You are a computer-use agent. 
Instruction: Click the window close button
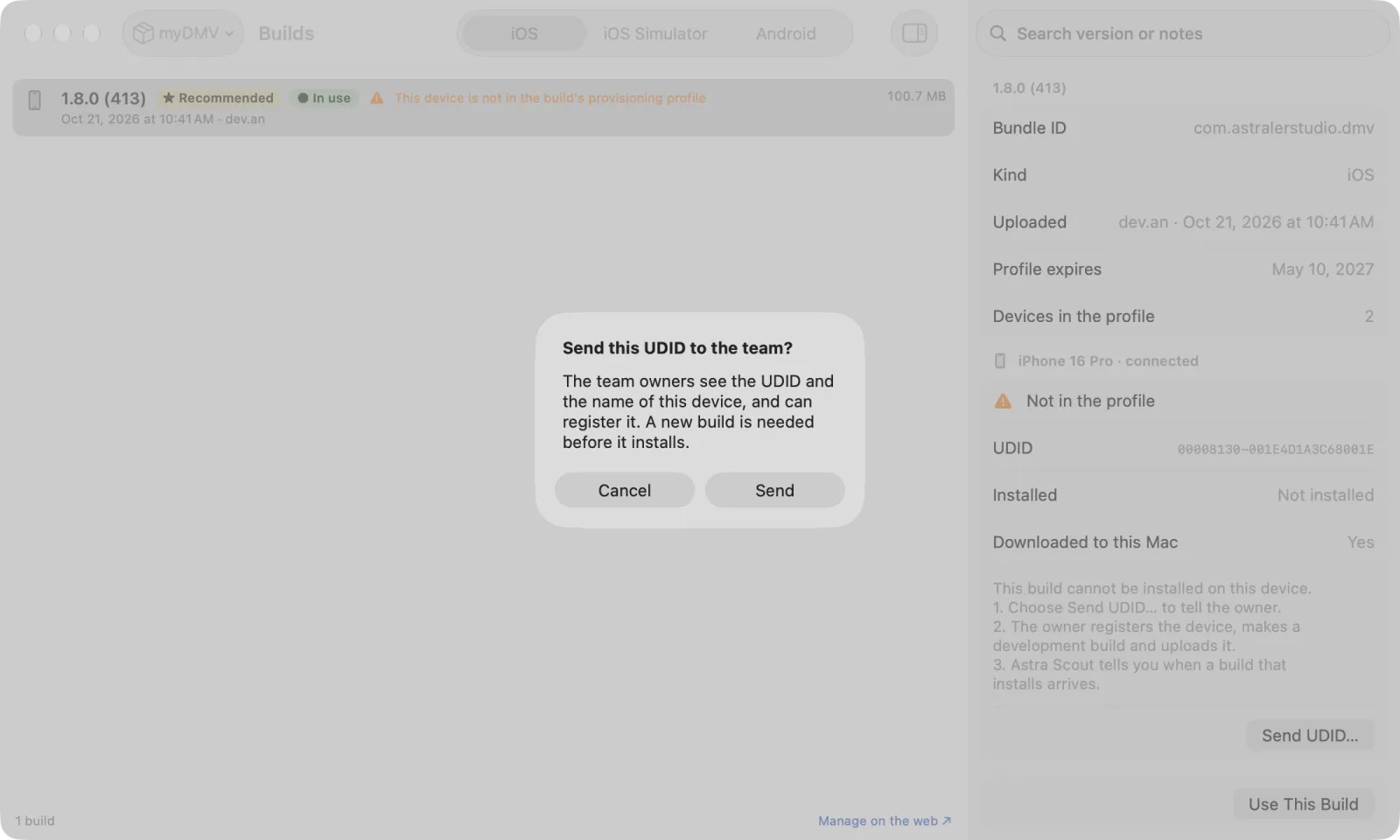coord(33,33)
